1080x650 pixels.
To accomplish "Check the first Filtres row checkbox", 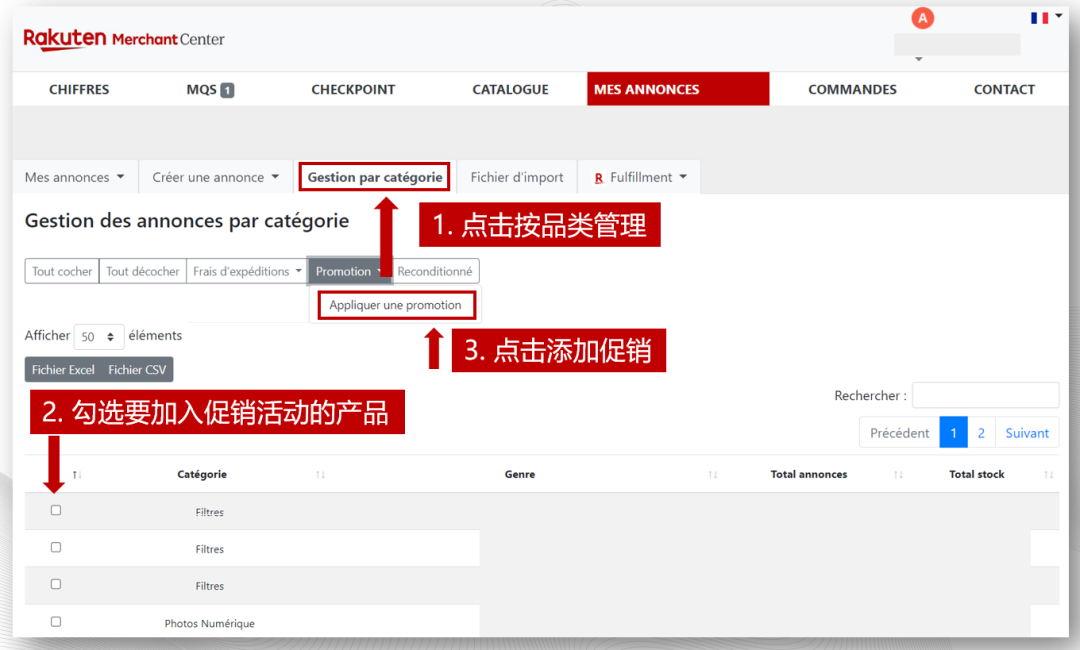I will coord(55,510).
